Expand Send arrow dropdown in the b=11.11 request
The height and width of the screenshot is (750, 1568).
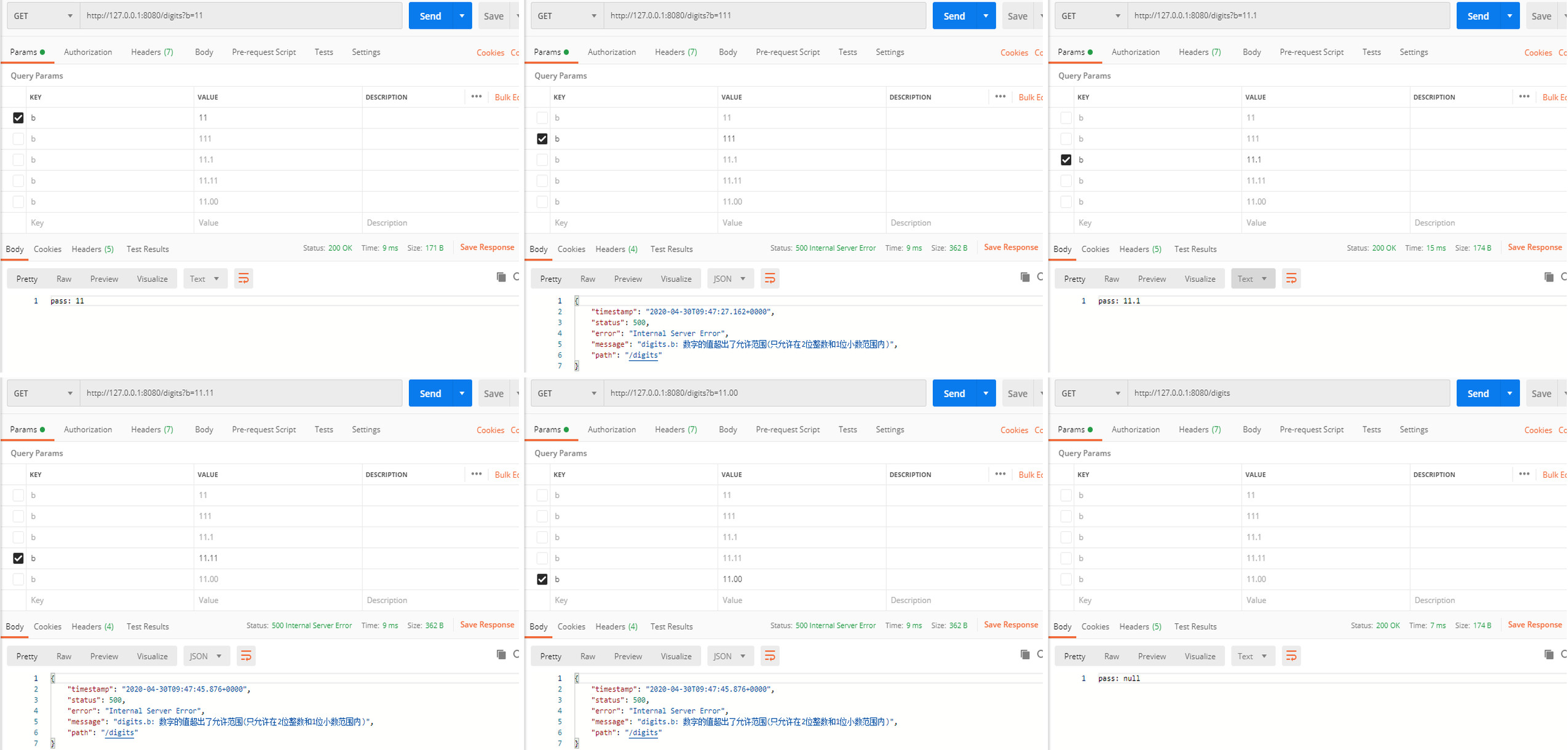click(461, 393)
